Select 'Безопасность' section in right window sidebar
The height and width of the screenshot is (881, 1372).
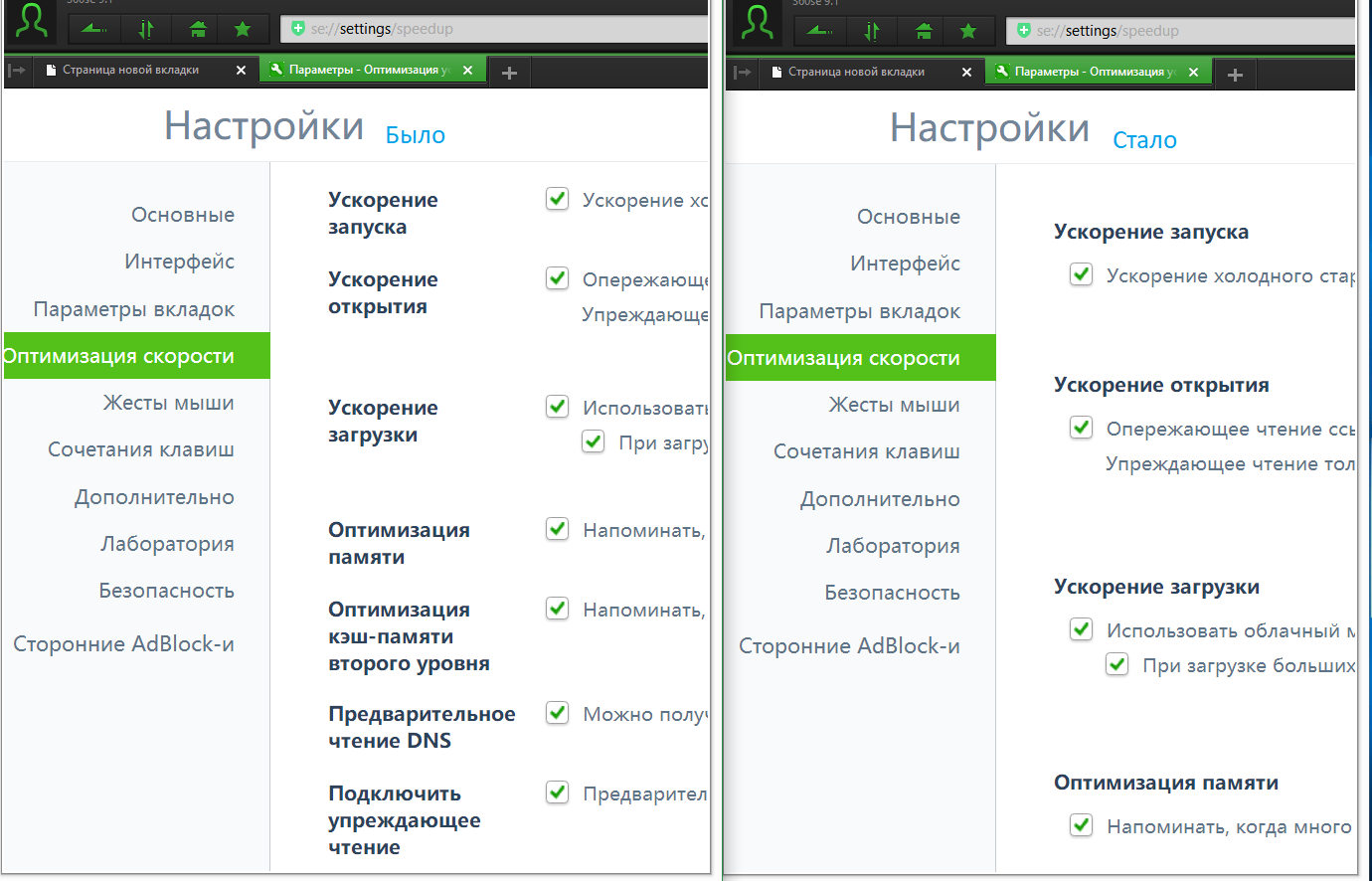(892, 593)
